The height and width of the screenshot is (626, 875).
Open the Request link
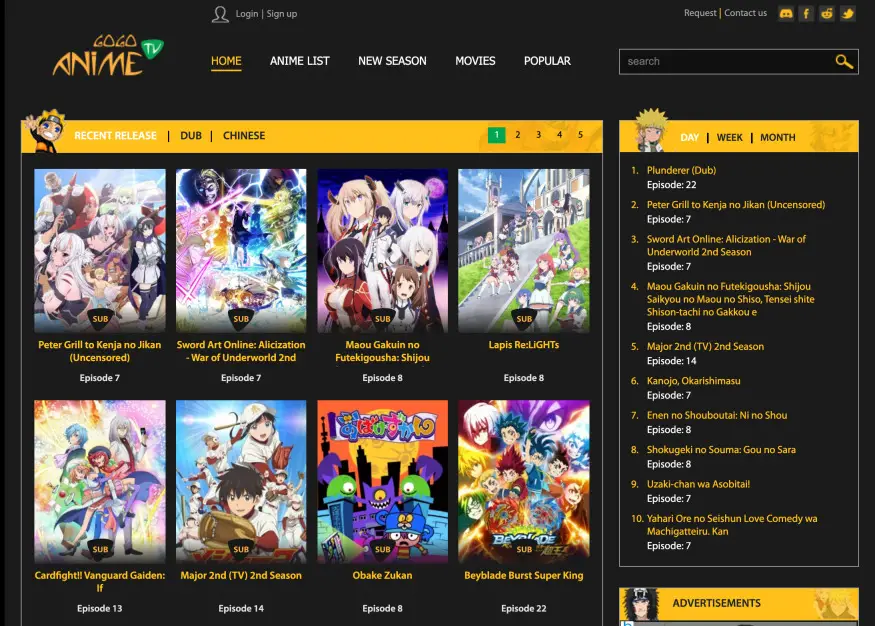(700, 13)
